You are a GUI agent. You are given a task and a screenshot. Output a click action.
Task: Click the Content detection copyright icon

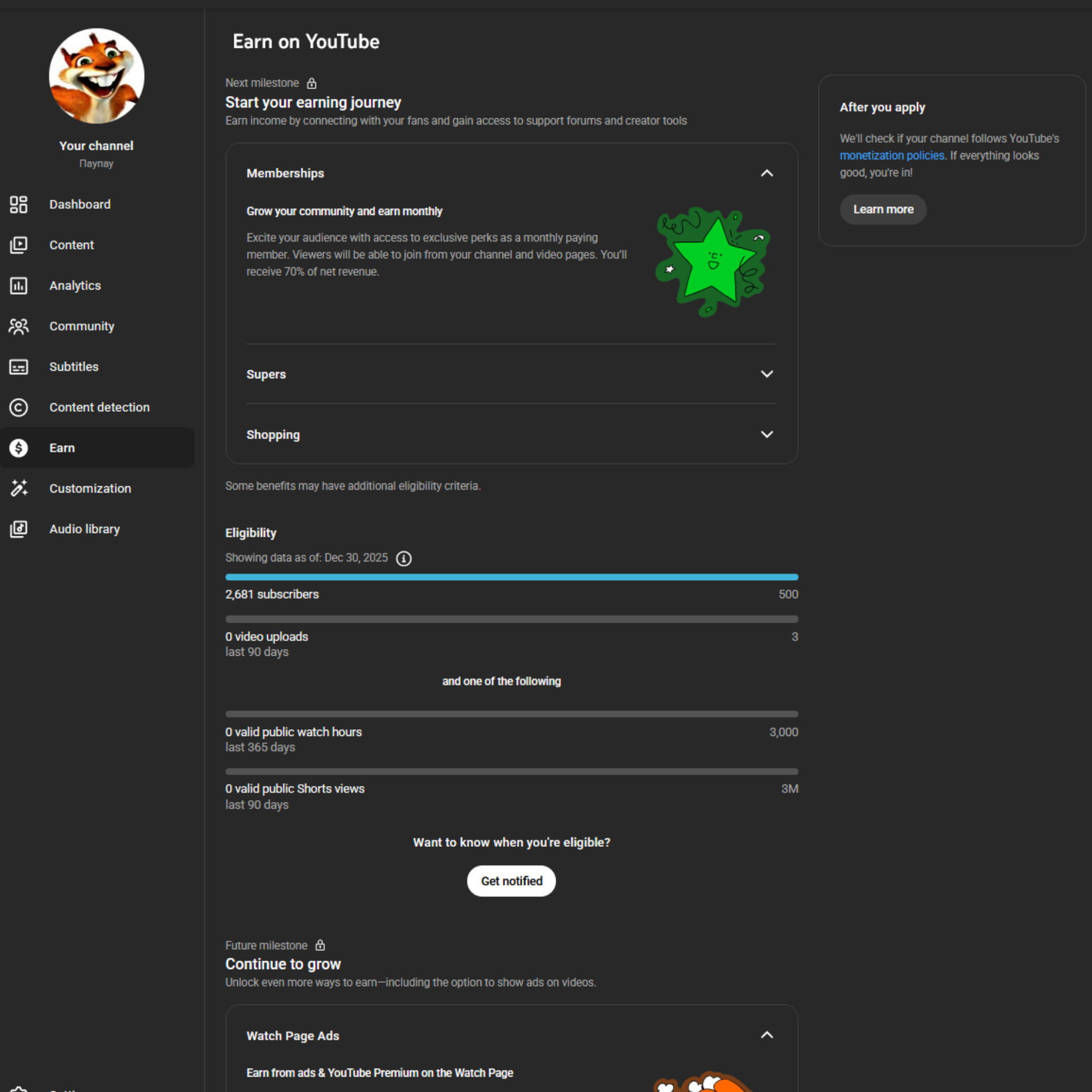click(19, 407)
